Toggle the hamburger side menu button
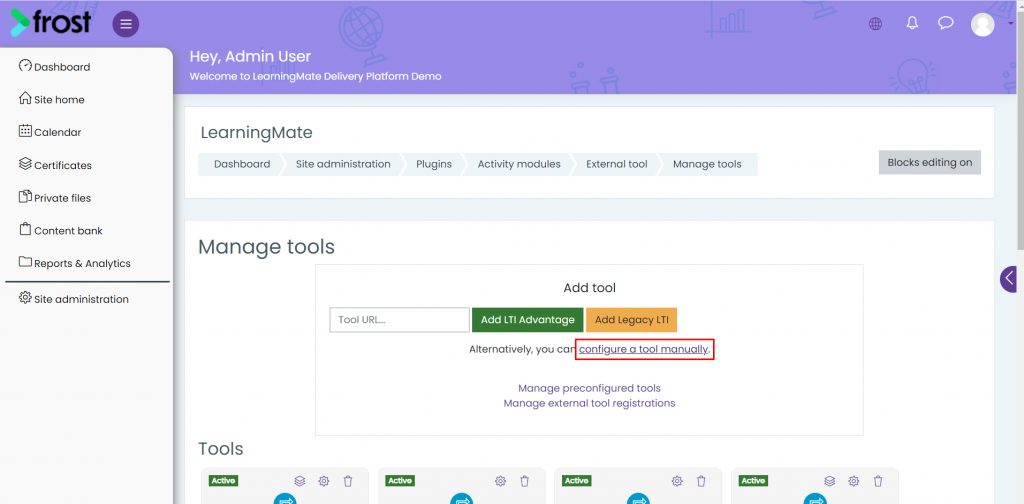The height and width of the screenshot is (504, 1024). [125, 24]
